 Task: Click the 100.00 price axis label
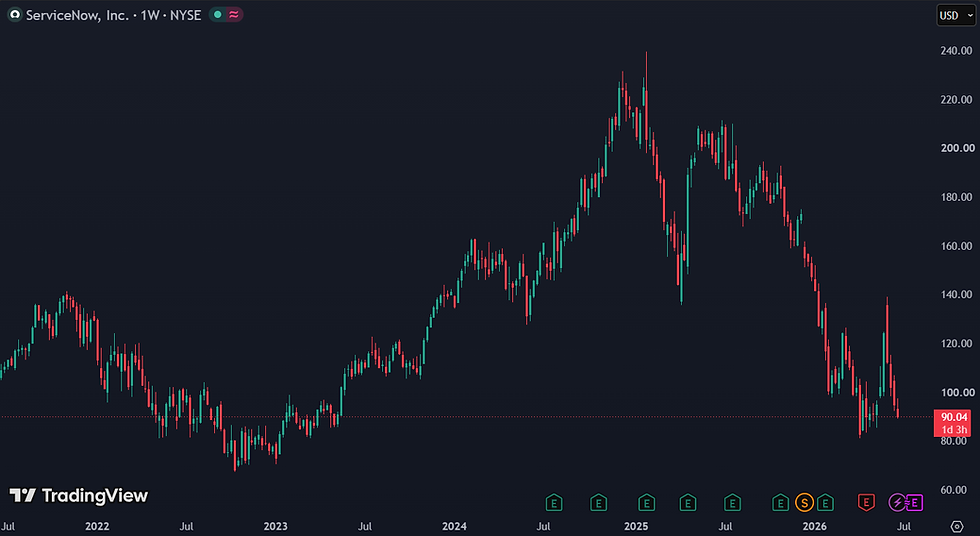[x=956, y=392]
